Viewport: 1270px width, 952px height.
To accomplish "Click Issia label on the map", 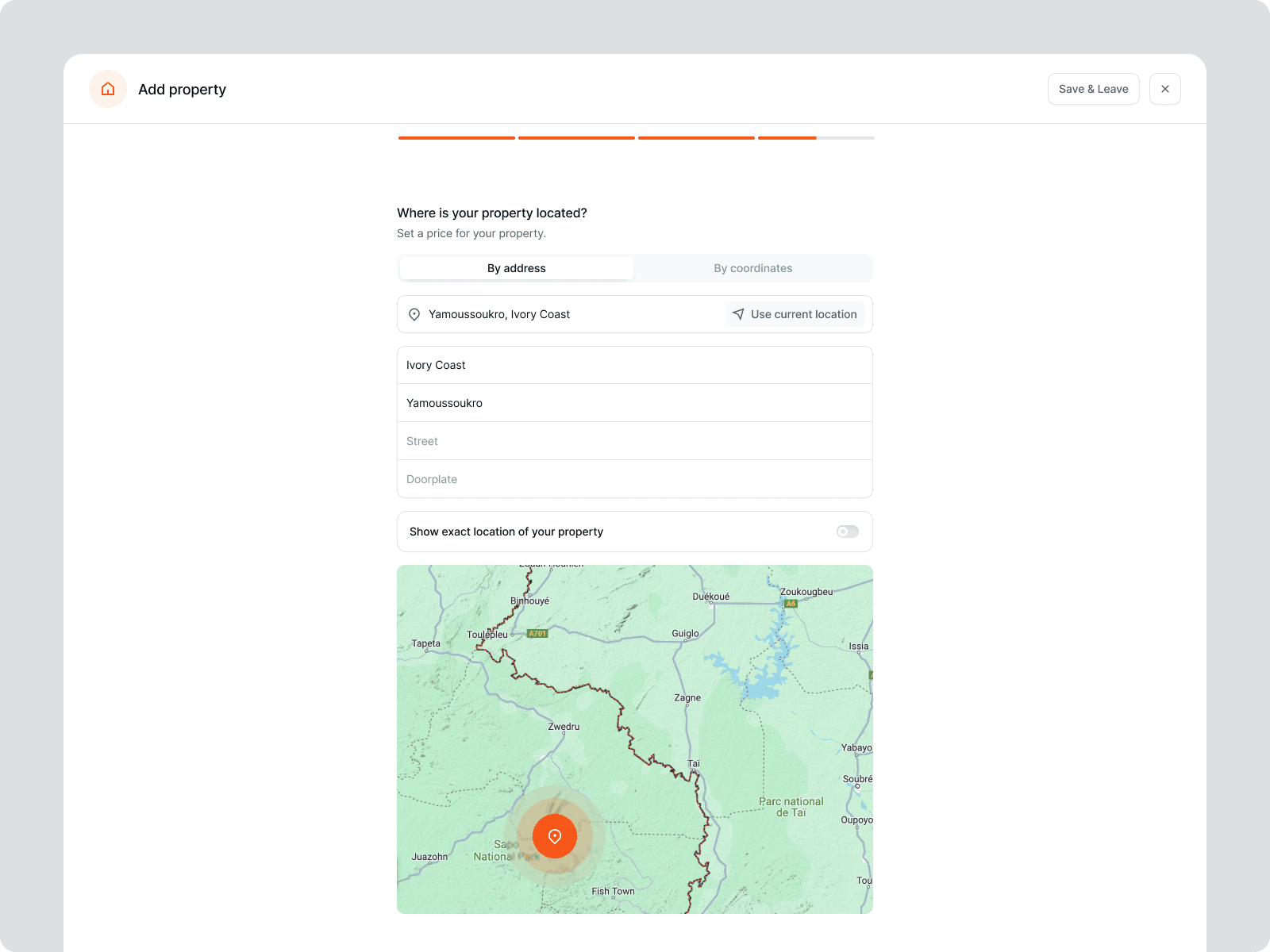I will [x=859, y=647].
